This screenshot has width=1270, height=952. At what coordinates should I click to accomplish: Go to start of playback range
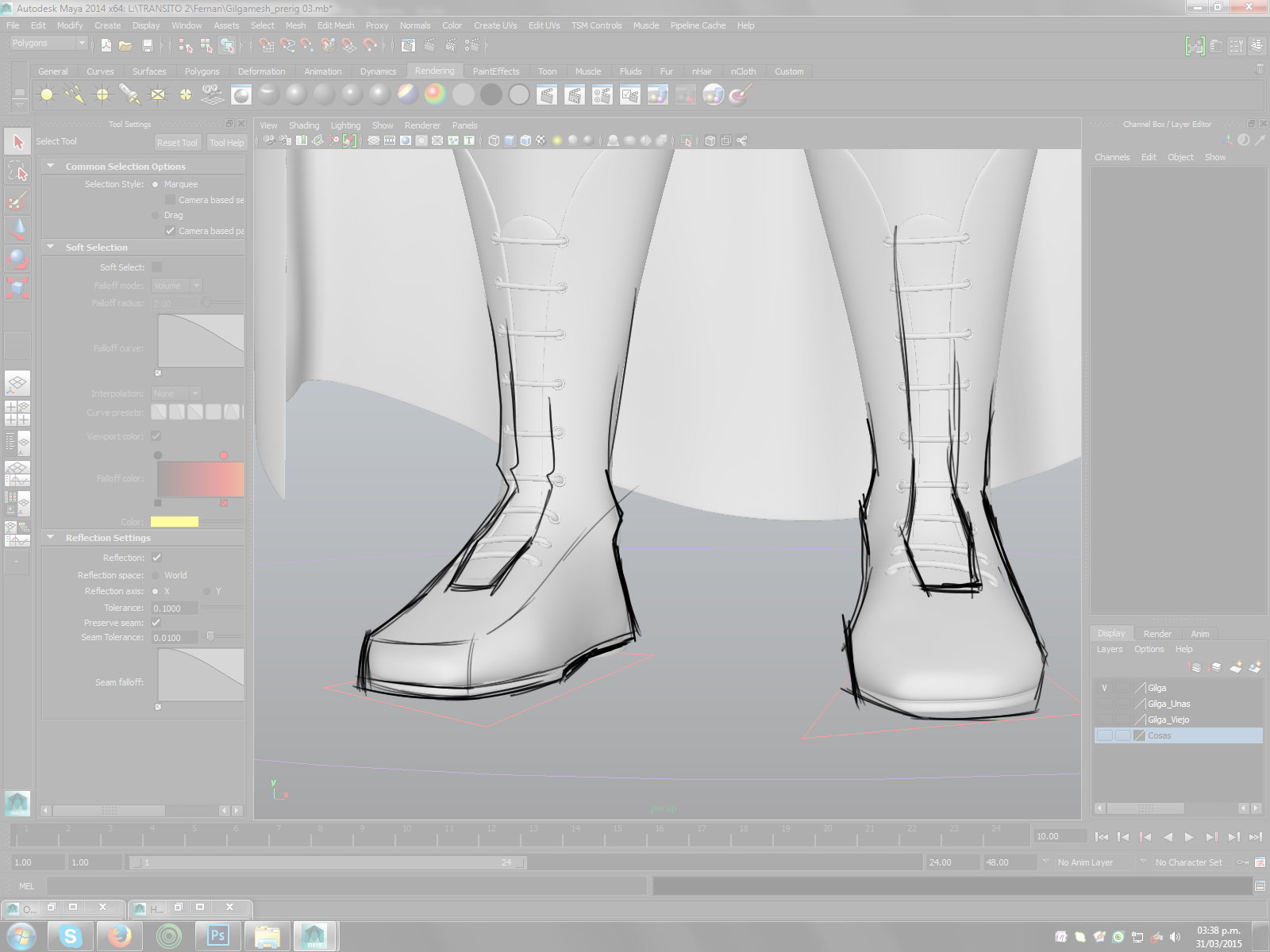click(1101, 837)
